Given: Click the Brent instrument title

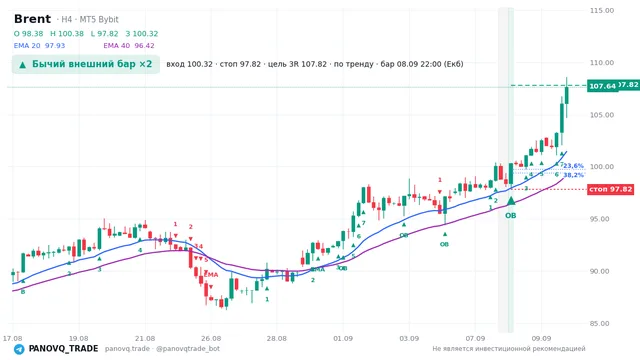Looking at the screenshot, I should click(32, 19).
